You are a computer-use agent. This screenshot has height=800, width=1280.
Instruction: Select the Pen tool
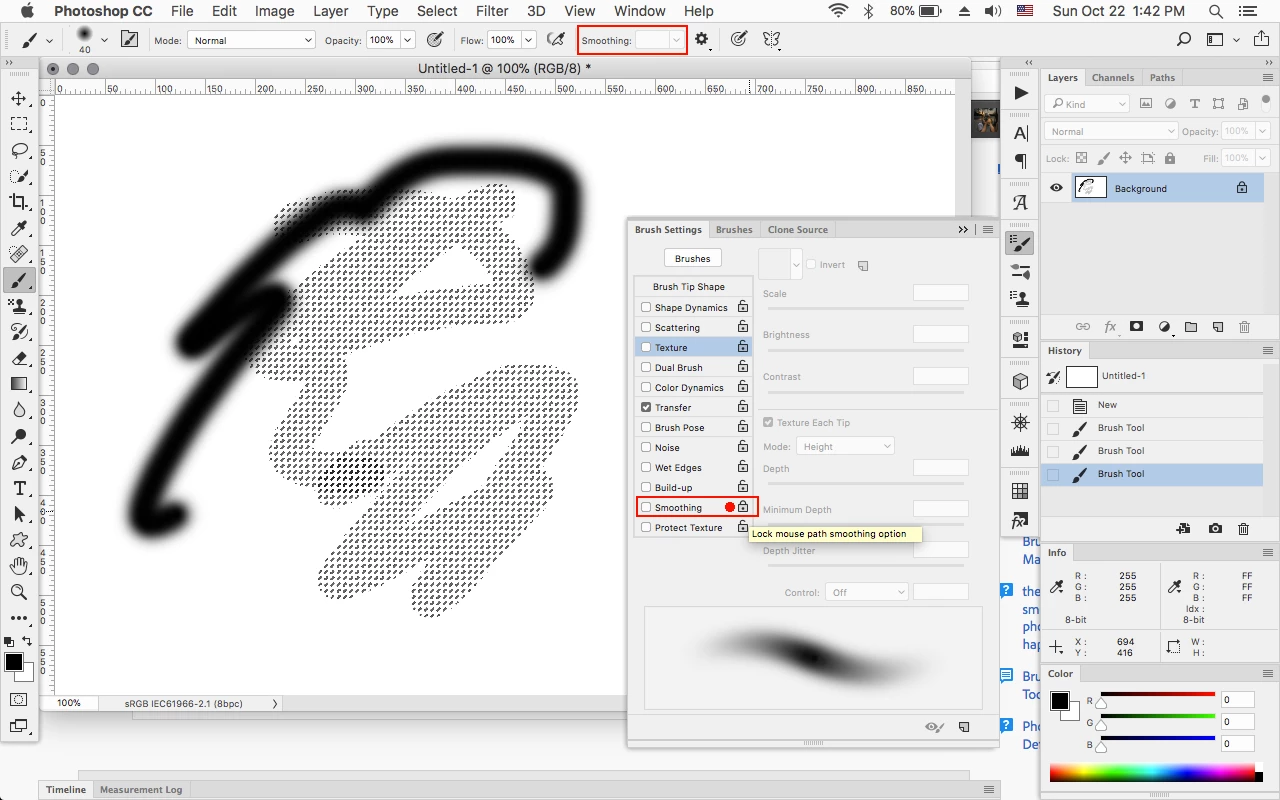pos(19,462)
